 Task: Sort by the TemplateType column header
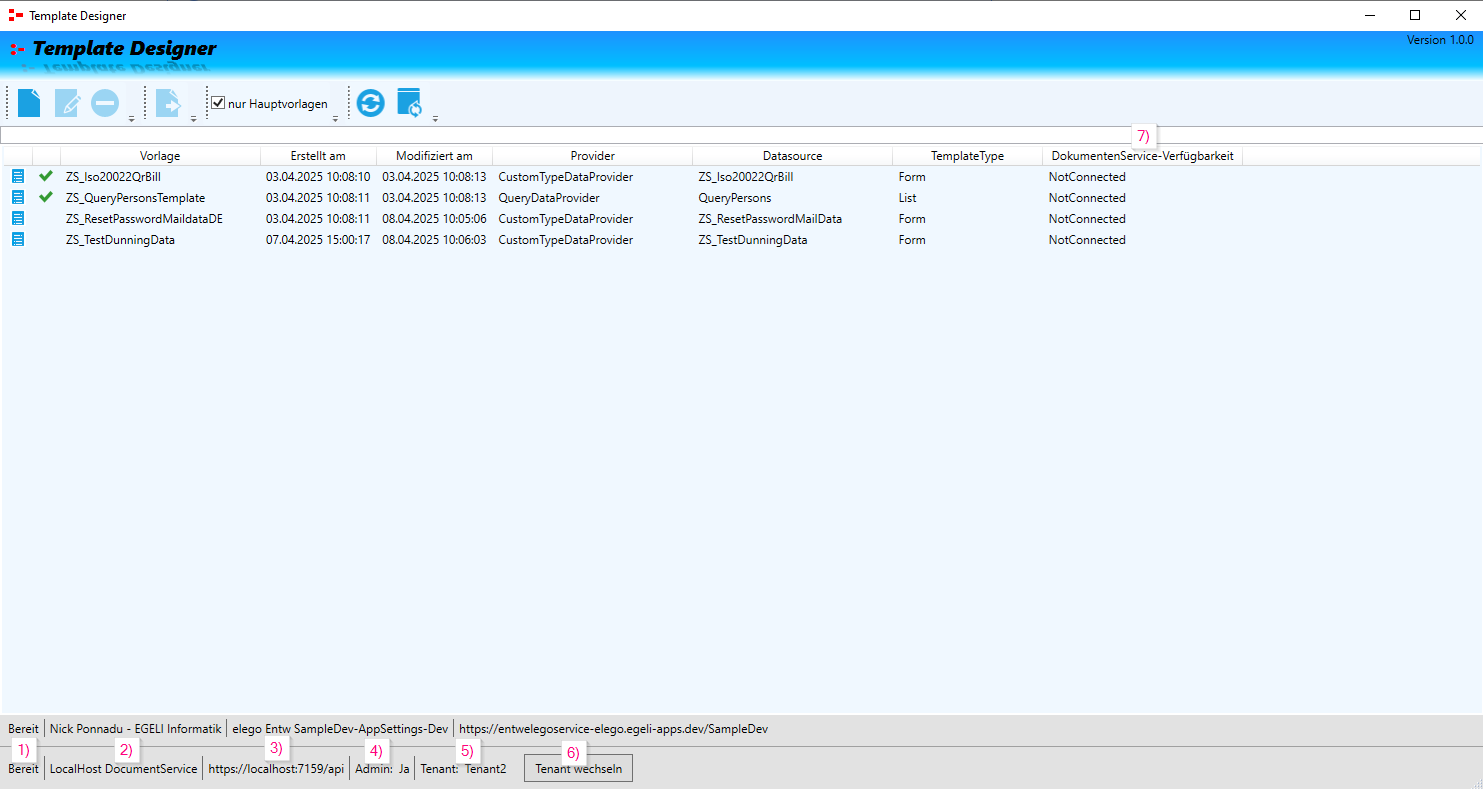point(967,156)
